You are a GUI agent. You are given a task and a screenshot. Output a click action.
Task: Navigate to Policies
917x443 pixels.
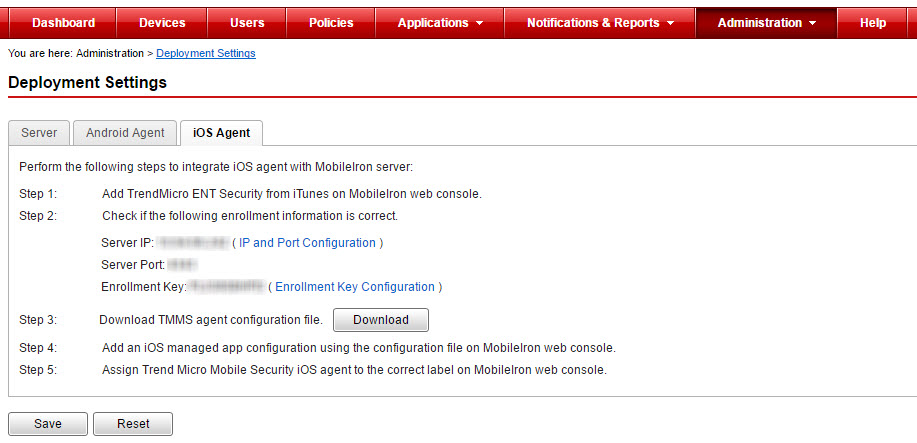pos(331,23)
